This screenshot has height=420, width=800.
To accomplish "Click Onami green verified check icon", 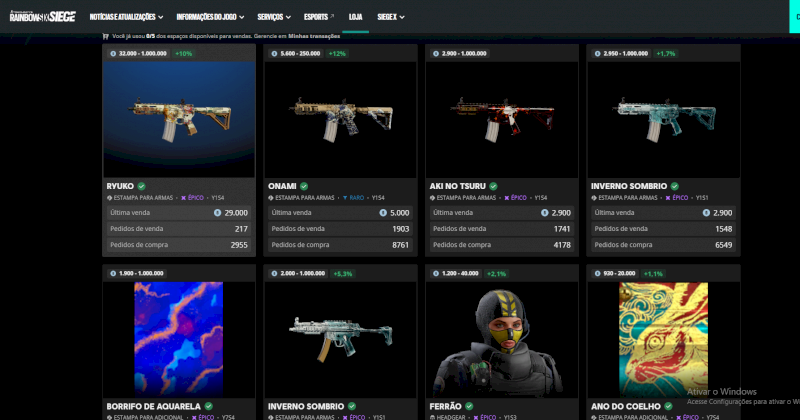I will click(x=304, y=186).
